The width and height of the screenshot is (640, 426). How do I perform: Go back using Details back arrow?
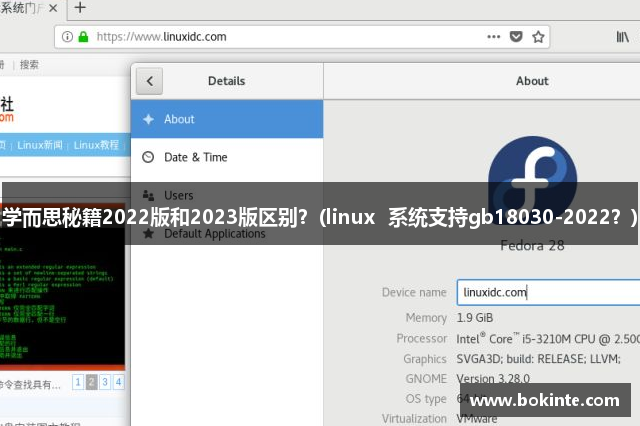click(x=149, y=81)
